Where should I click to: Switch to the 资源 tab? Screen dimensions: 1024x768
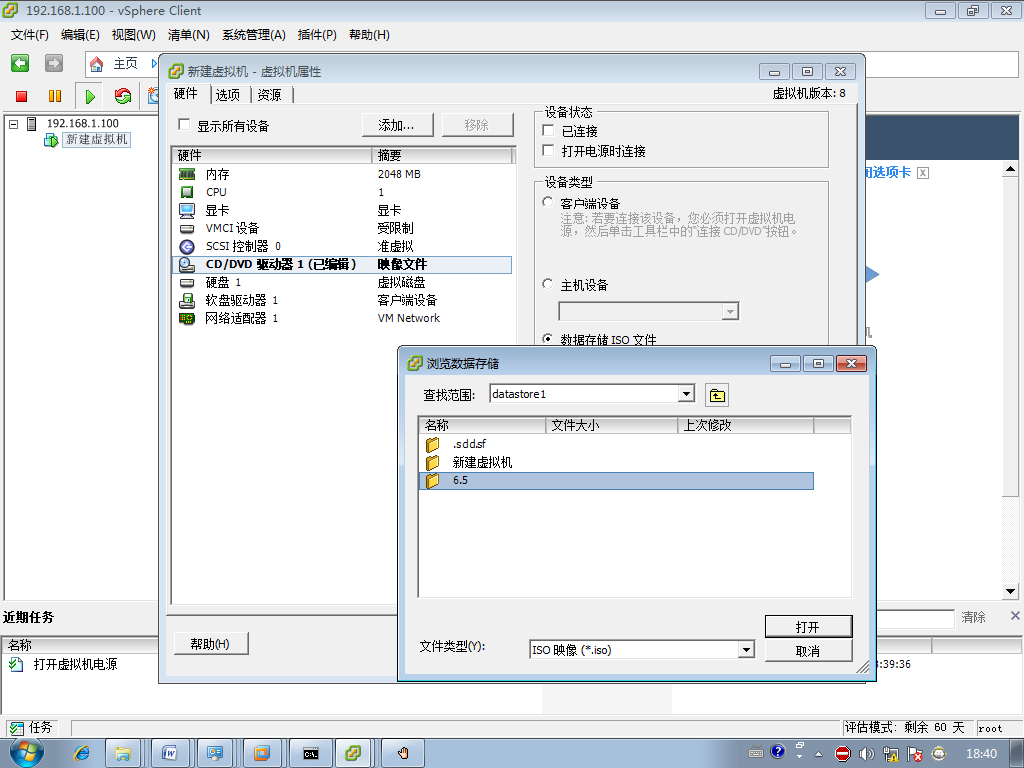tap(270, 95)
